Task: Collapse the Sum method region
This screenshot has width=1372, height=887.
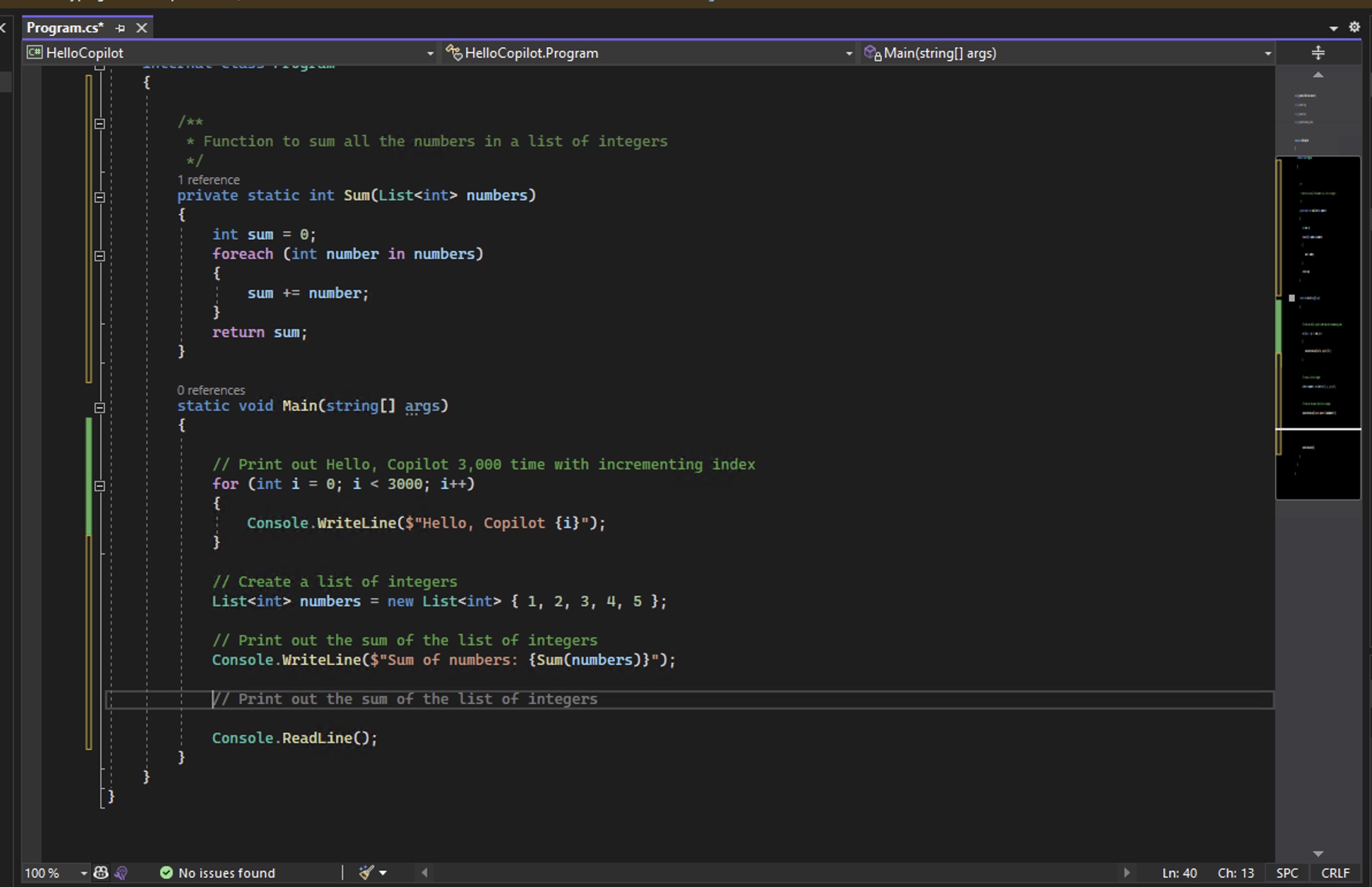Action: [100, 197]
